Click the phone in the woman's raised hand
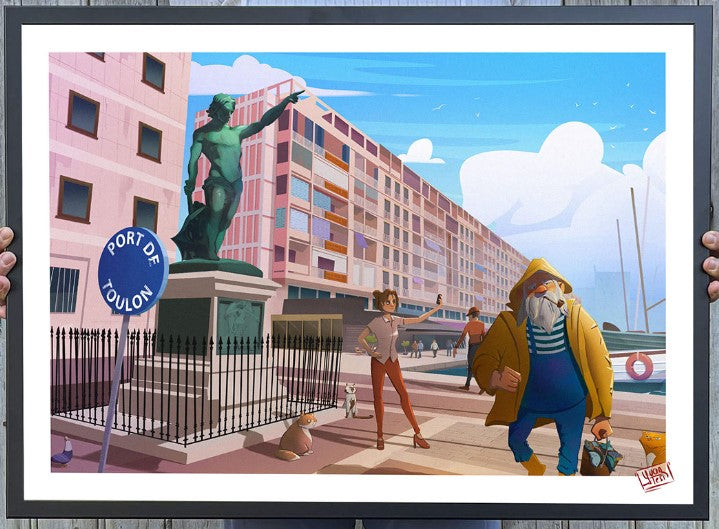 click(x=439, y=299)
